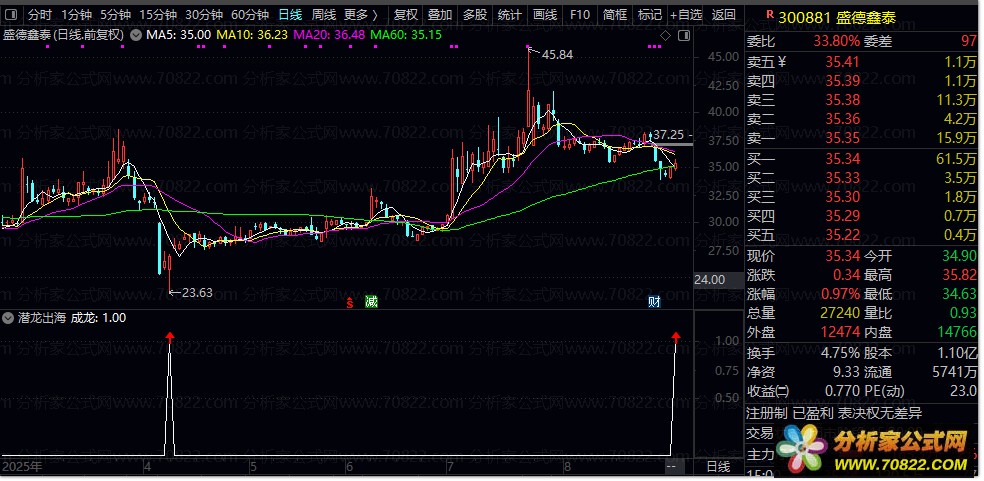
Task: Click the 卖五 price 35.41
Action: (x=842, y=62)
